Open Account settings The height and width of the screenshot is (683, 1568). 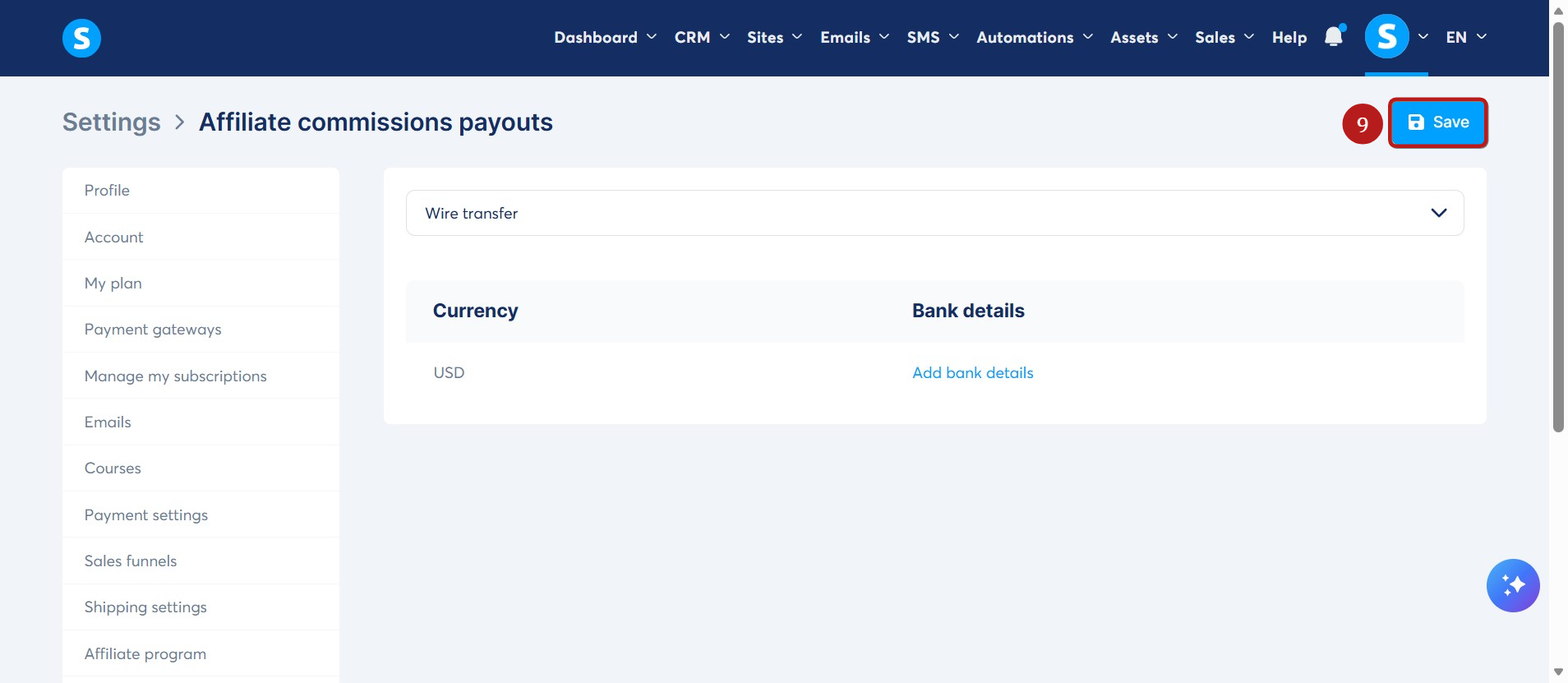coord(201,237)
